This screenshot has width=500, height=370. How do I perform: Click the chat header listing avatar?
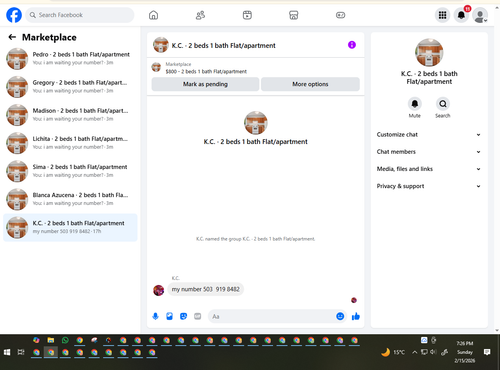coord(161,45)
